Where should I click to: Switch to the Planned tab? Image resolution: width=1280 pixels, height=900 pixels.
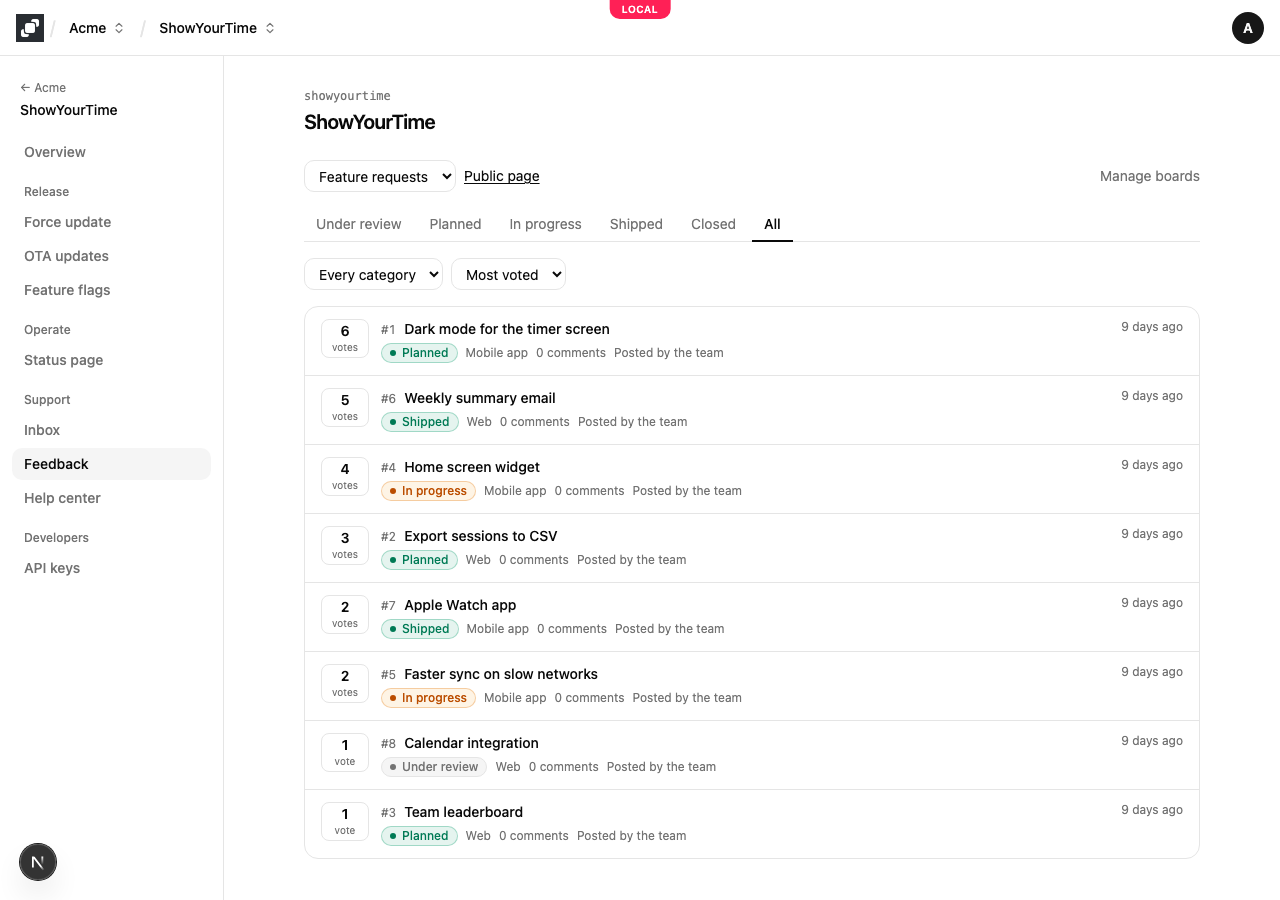click(456, 224)
